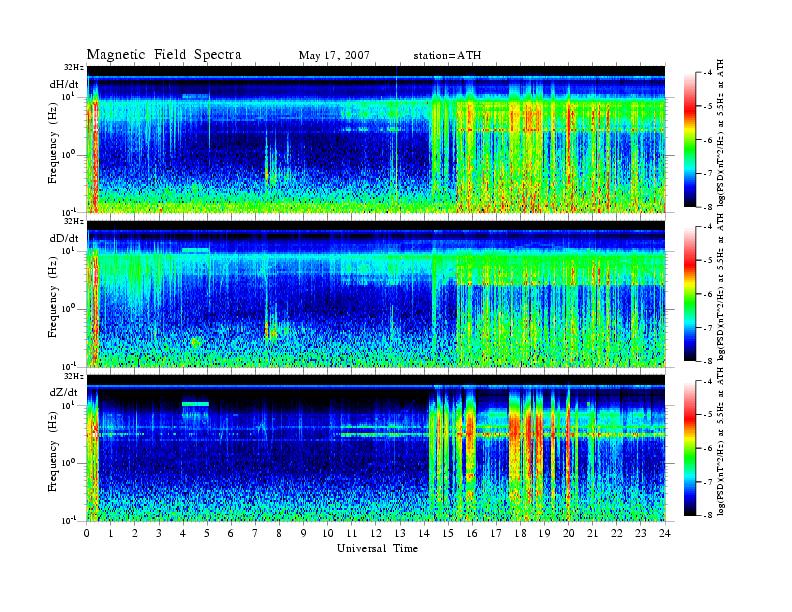Click the -6 tick on the dD/dt color bar
The height and width of the screenshot is (612, 792).
point(708,294)
